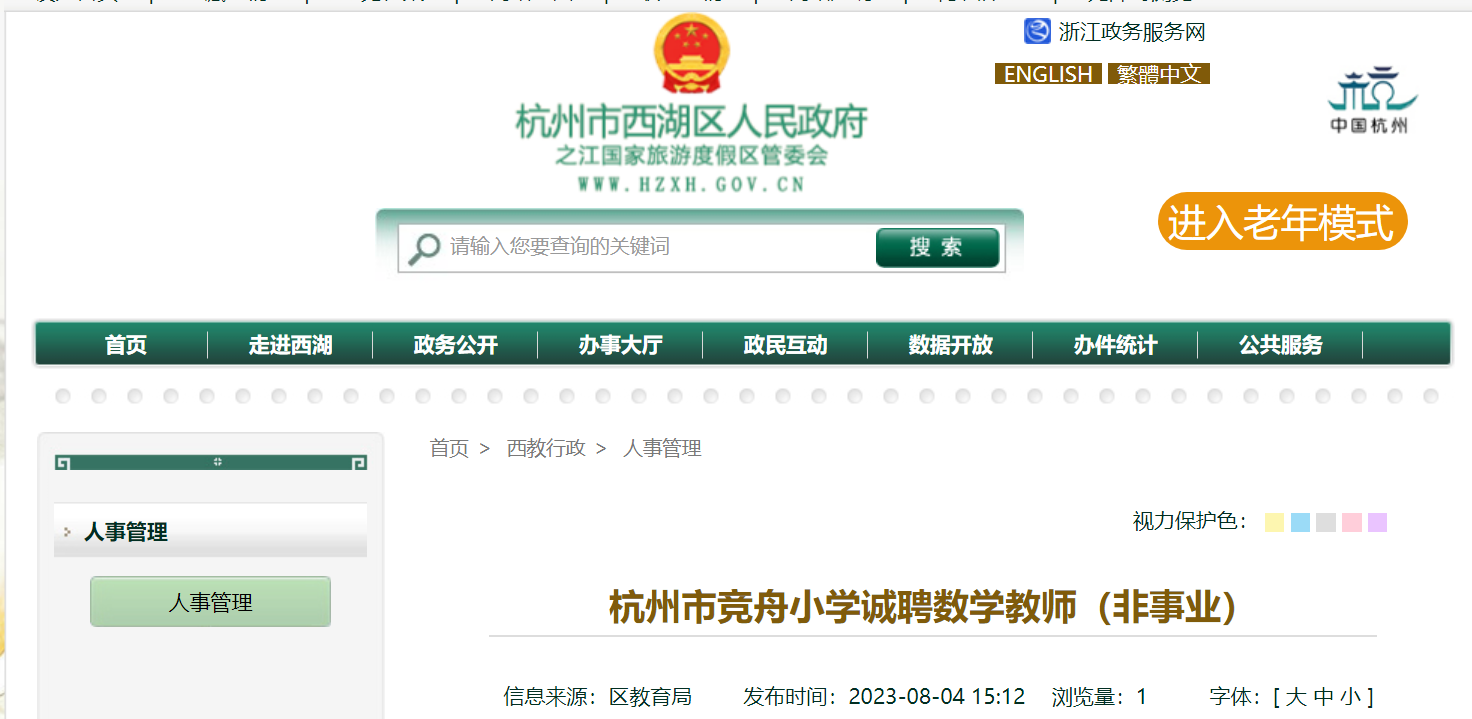Open the 走进西湖 menu
This screenshot has width=1472, height=719.
tap(290, 345)
